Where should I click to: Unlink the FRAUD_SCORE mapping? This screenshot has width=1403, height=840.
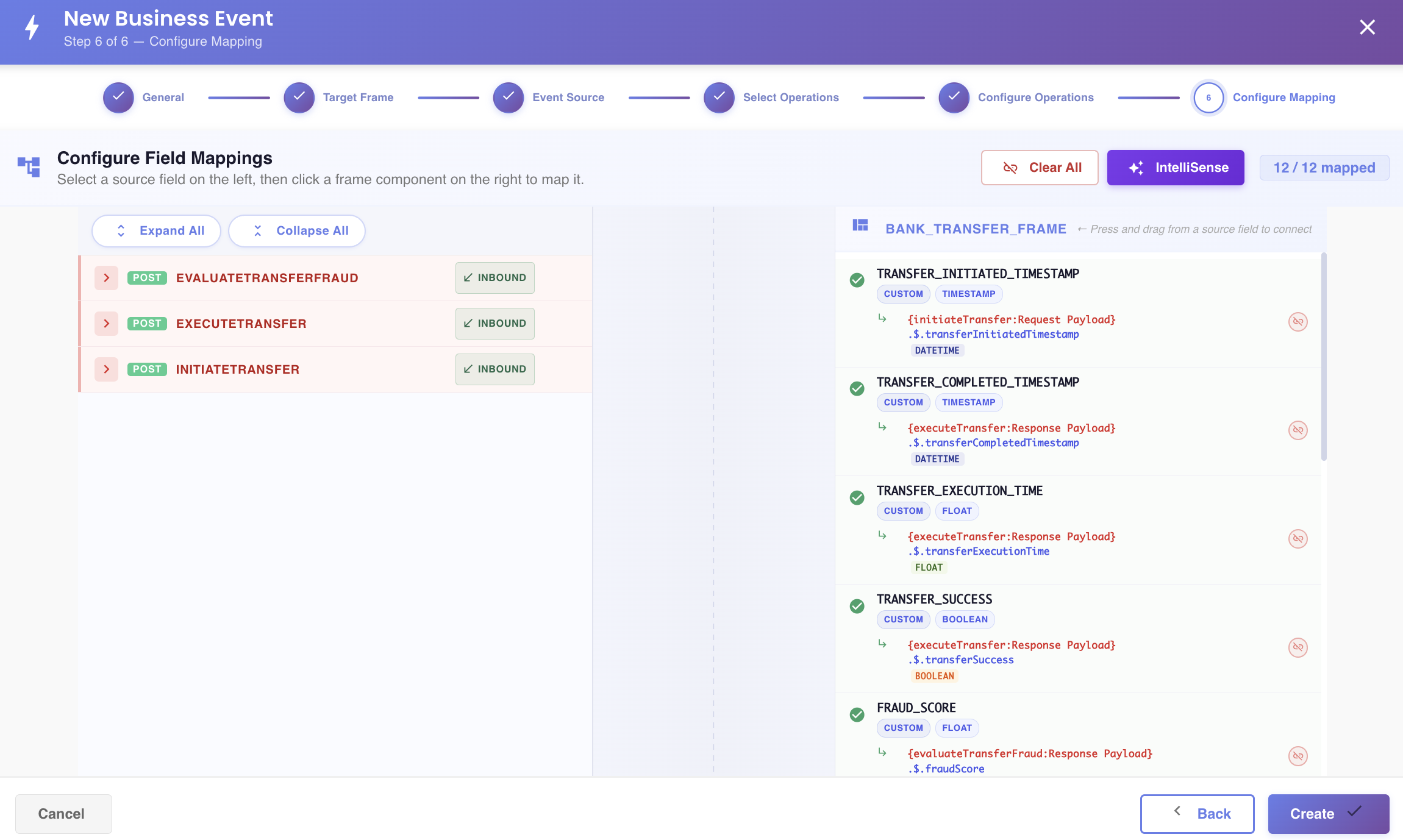point(1298,756)
